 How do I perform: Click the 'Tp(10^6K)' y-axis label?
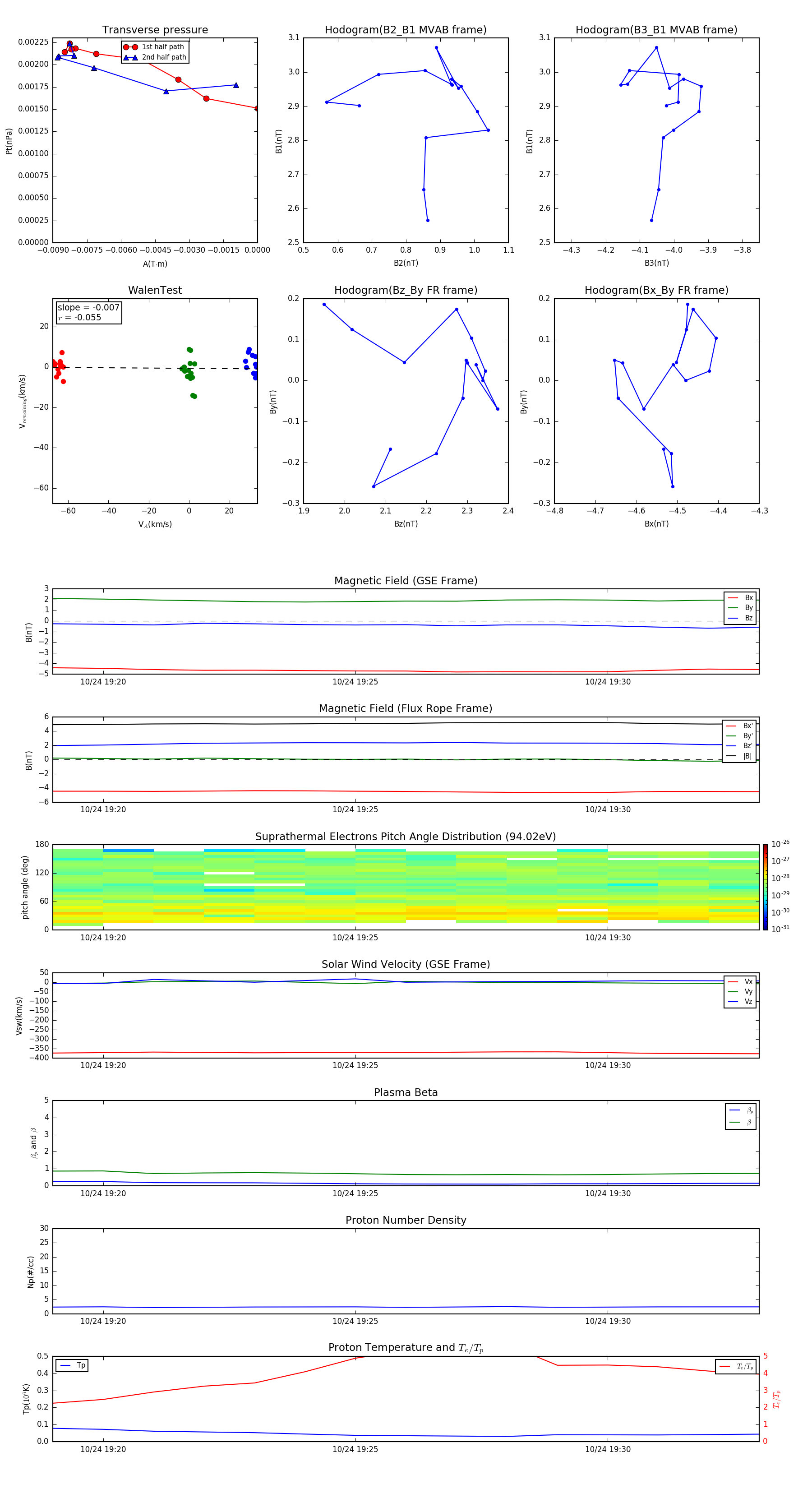[x=26, y=1399]
